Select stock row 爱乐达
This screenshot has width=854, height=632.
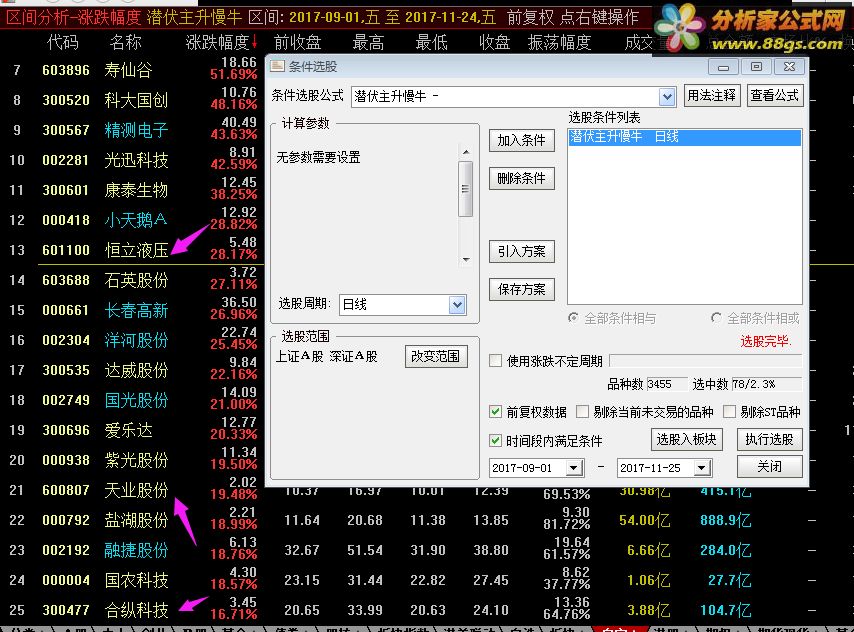[129, 430]
